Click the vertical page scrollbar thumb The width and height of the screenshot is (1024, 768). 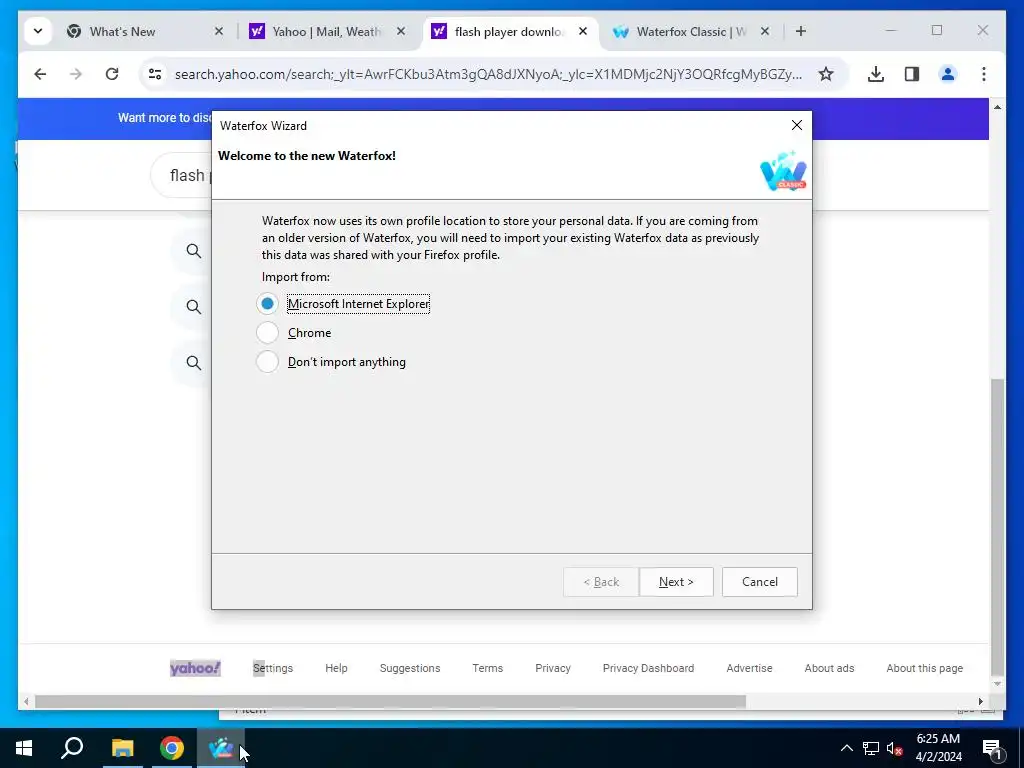click(997, 526)
